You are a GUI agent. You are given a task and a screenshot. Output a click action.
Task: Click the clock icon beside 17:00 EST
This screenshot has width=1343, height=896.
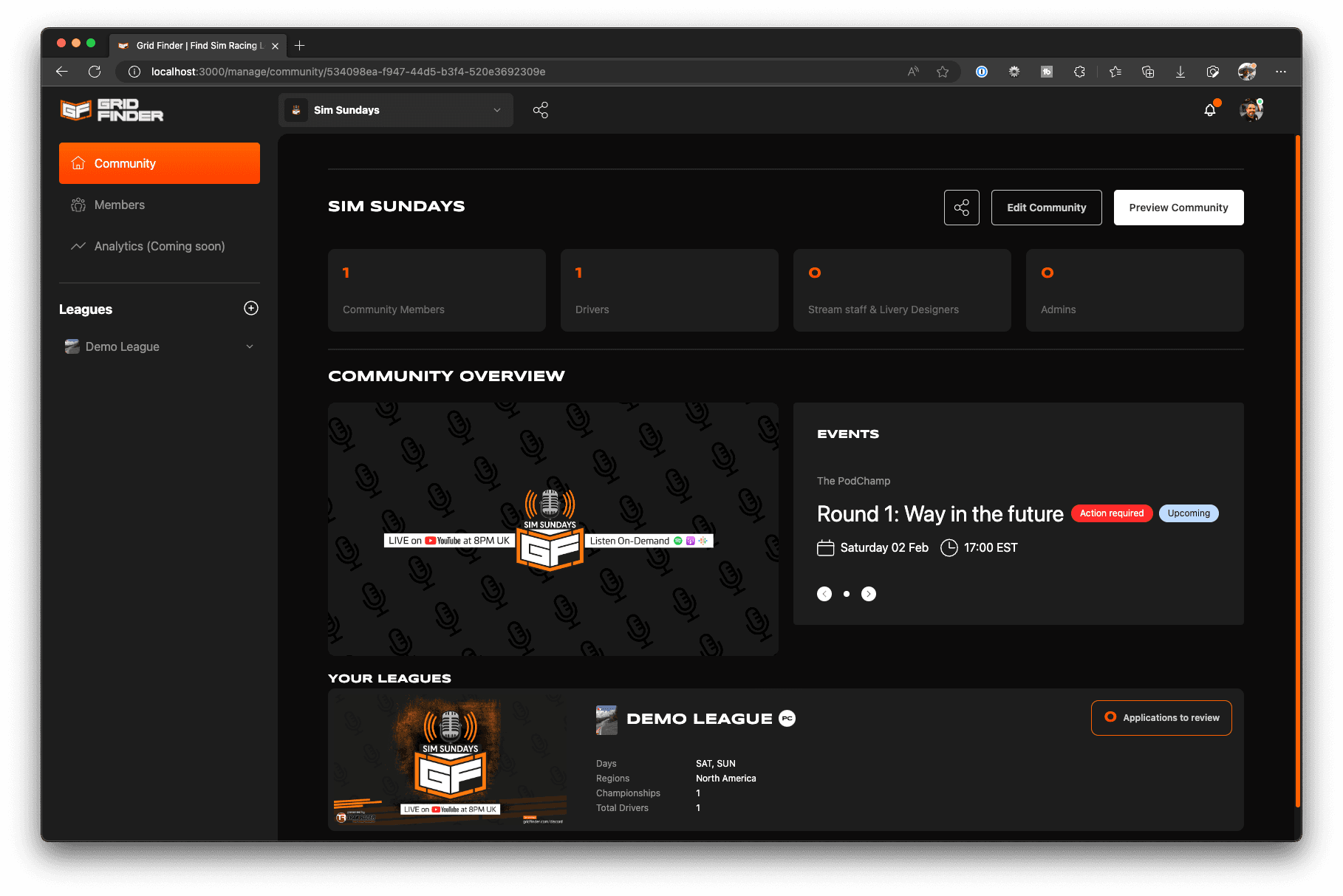[x=949, y=547]
